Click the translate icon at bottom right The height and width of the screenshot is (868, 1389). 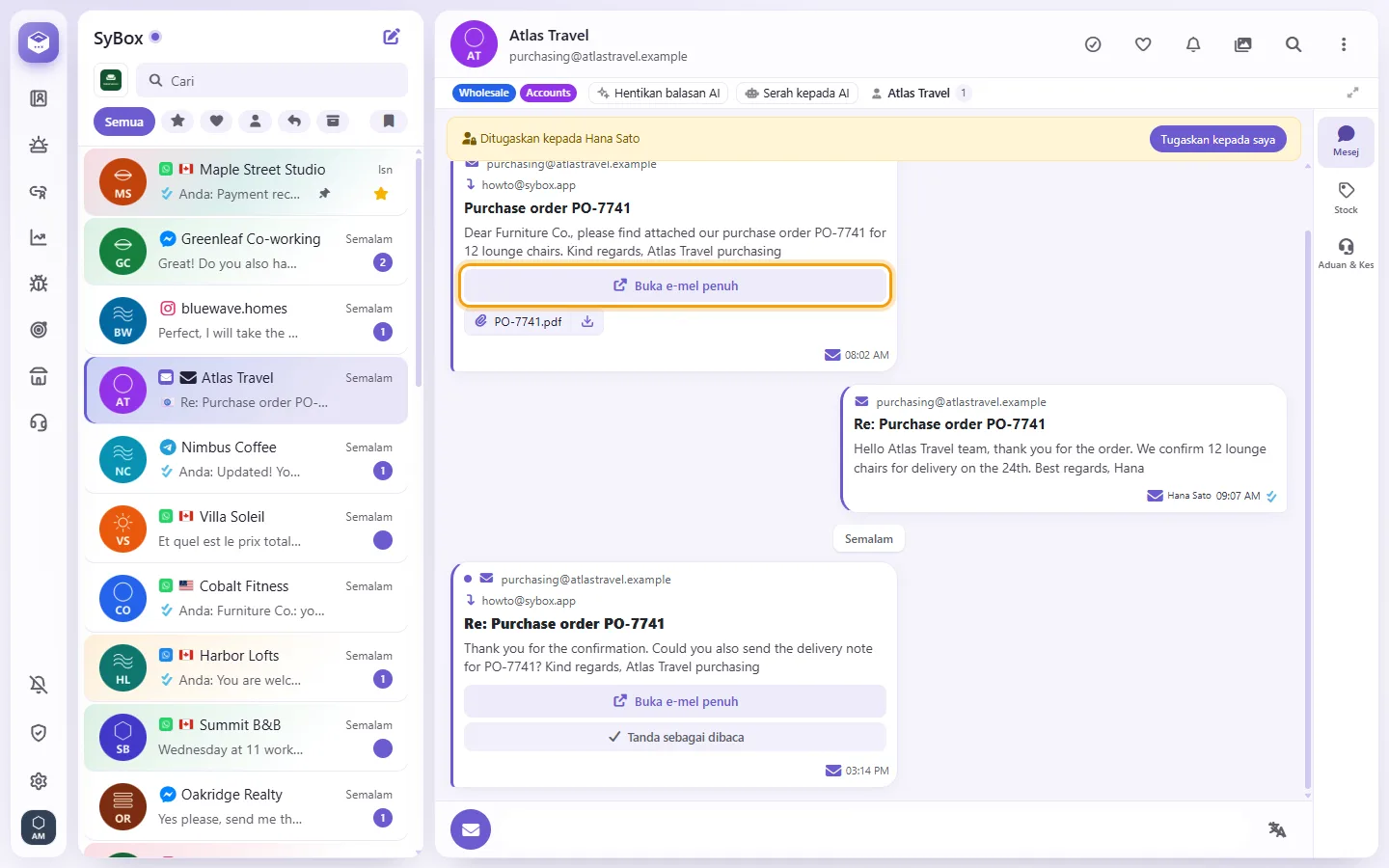pos(1277,829)
